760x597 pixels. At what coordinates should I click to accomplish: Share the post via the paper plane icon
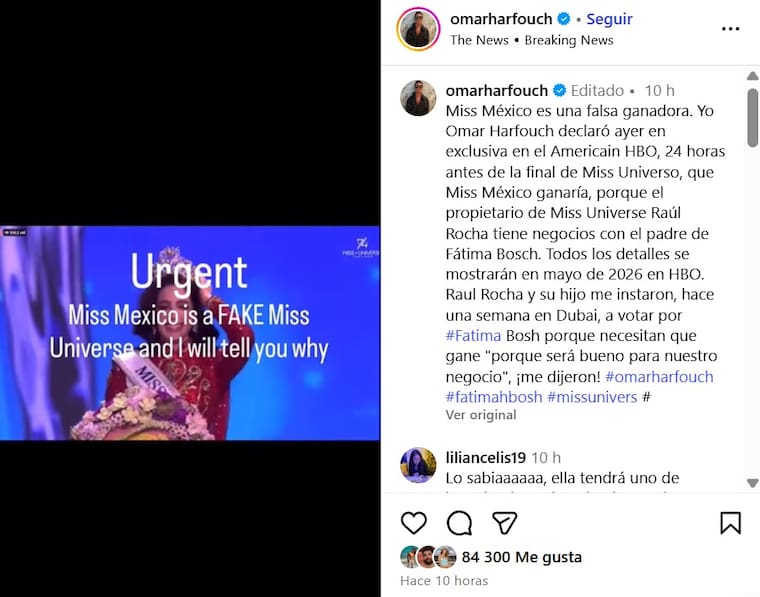click(x=504, y=523)
